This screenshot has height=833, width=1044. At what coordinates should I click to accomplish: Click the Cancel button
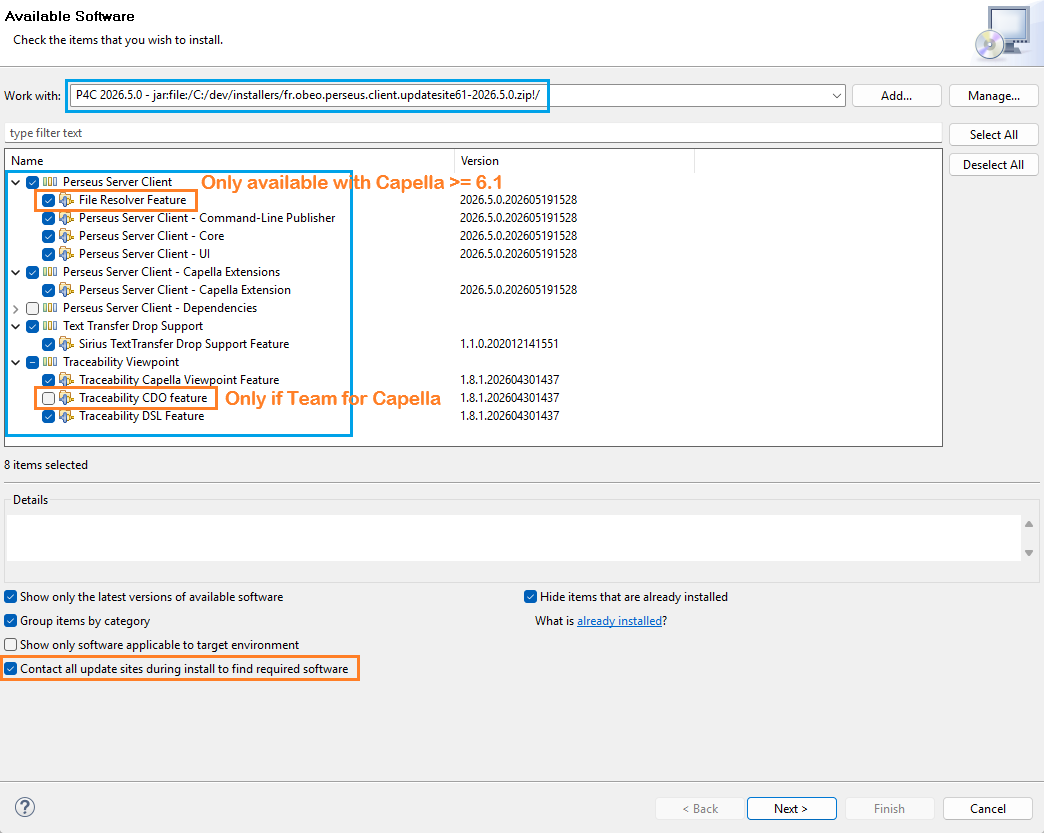pos(988,808)
